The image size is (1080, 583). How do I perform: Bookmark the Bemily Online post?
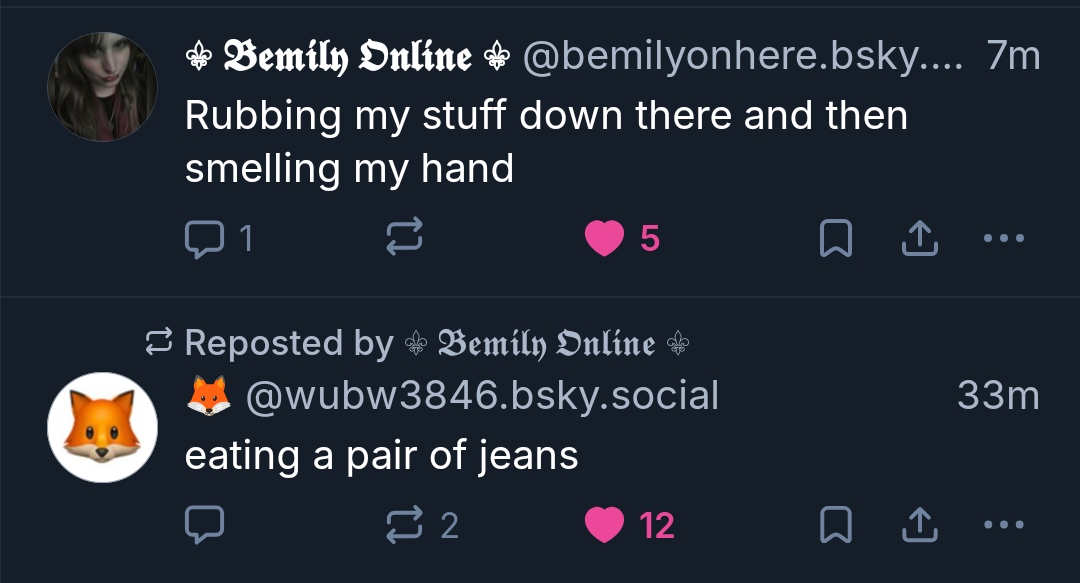[835, 238]
